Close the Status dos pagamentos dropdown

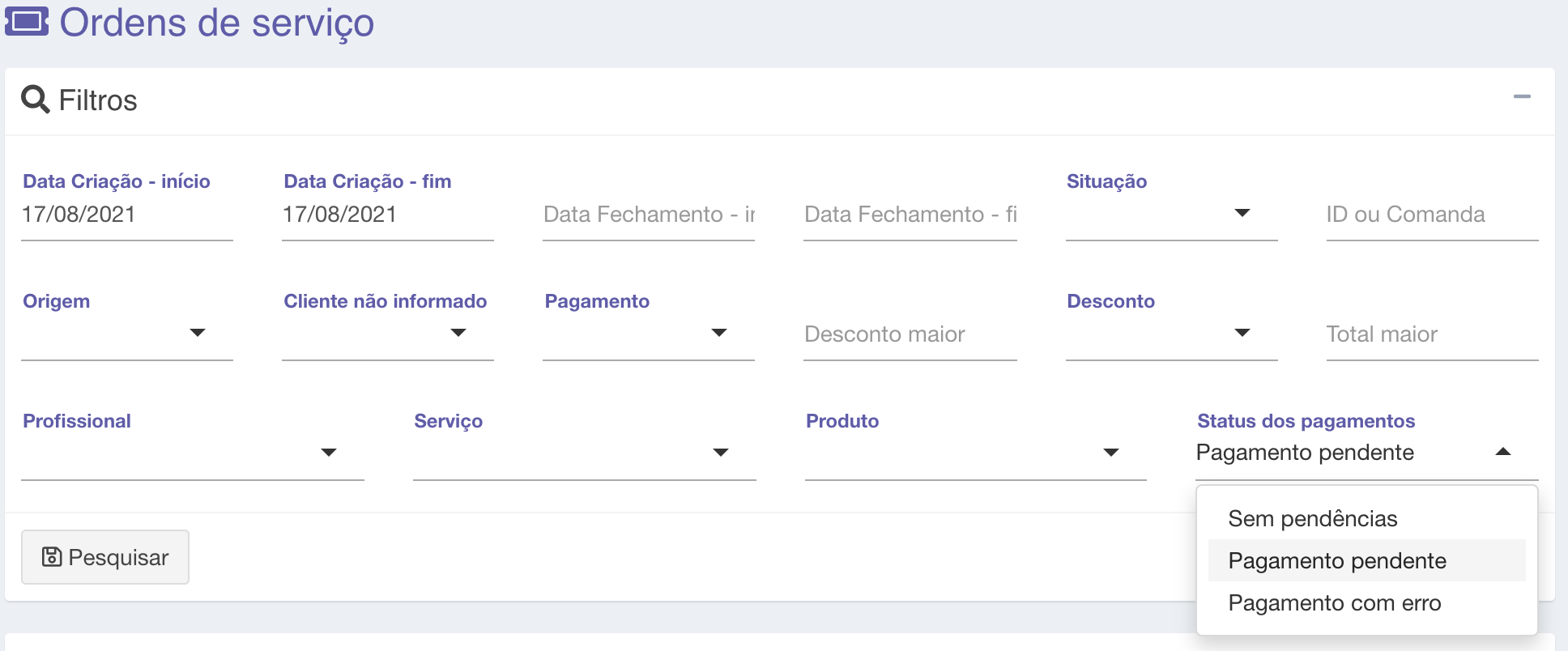point(1502,453)
